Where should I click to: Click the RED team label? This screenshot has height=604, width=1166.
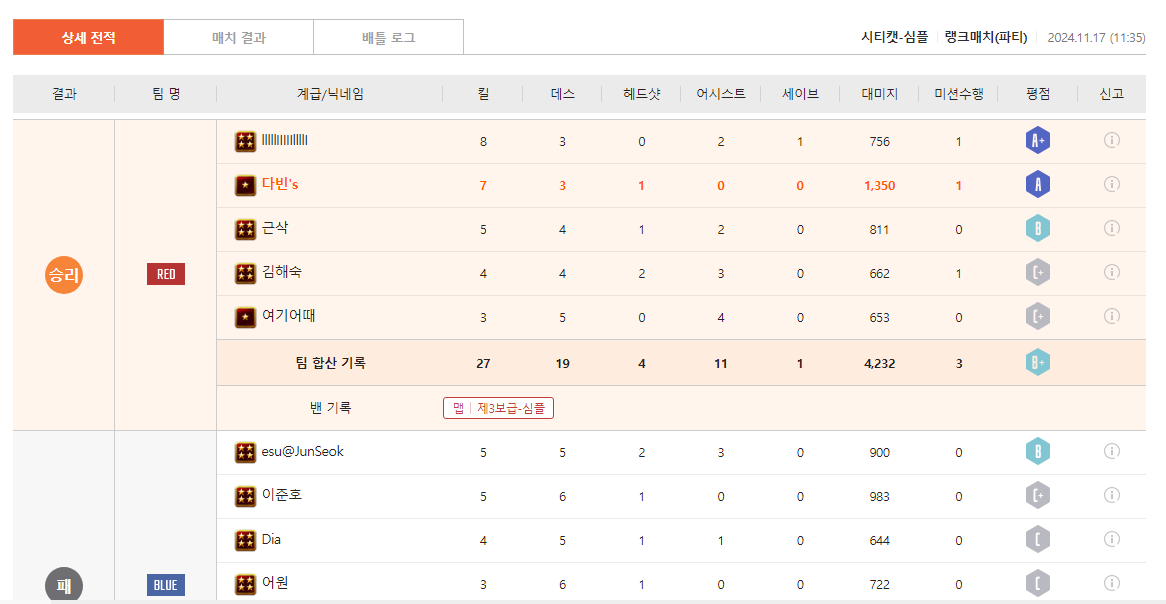(165, 275)
